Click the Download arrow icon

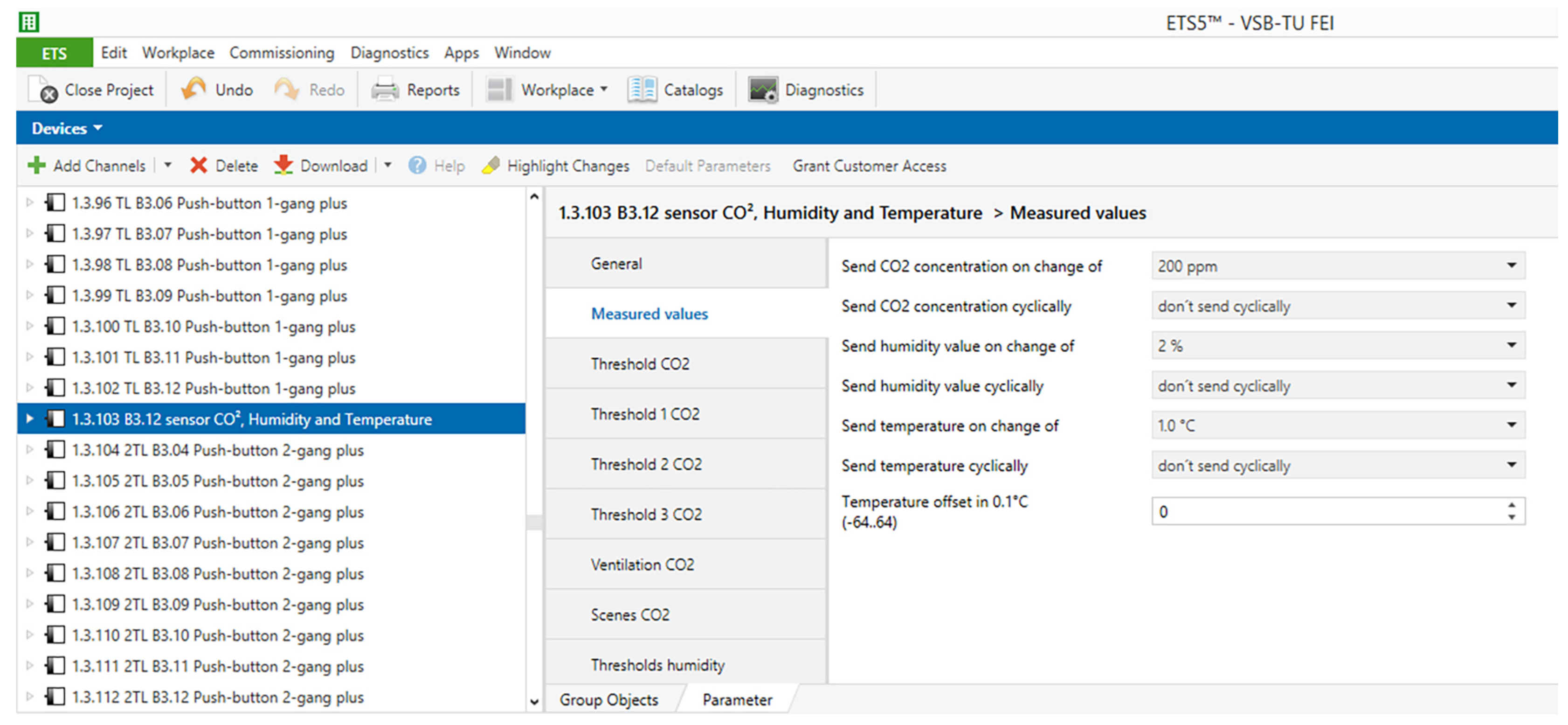[283, 166]
